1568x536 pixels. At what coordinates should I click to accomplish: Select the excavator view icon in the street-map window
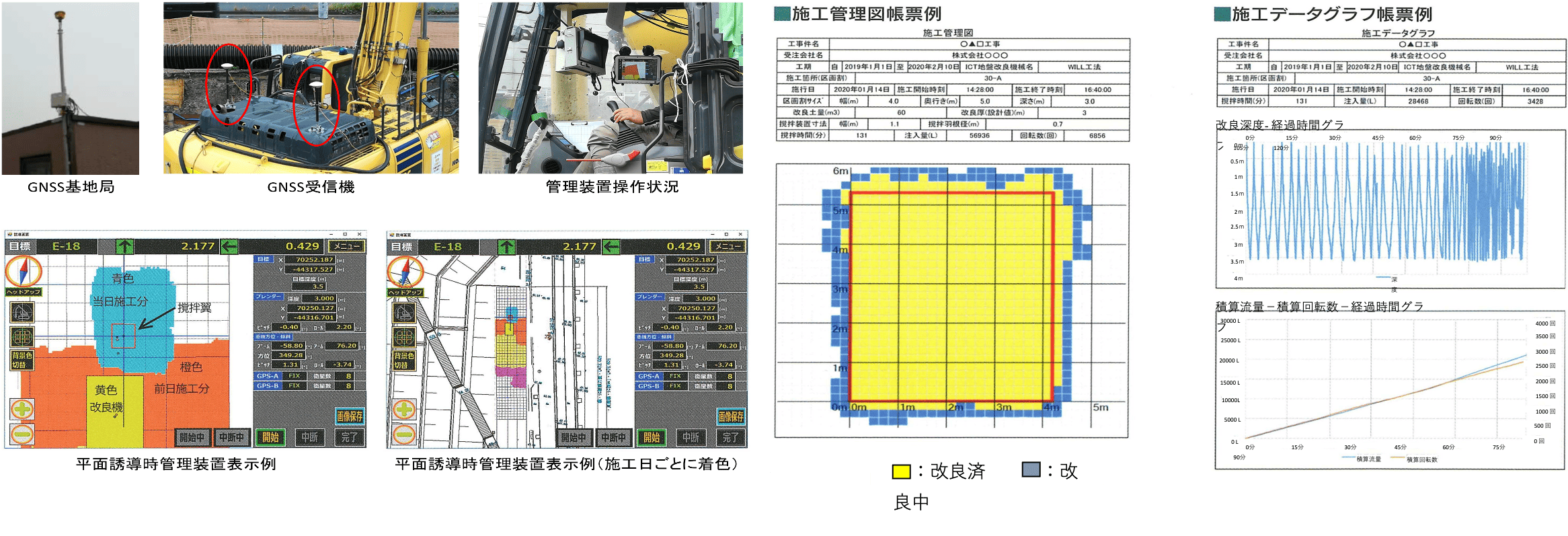[404, 313]
